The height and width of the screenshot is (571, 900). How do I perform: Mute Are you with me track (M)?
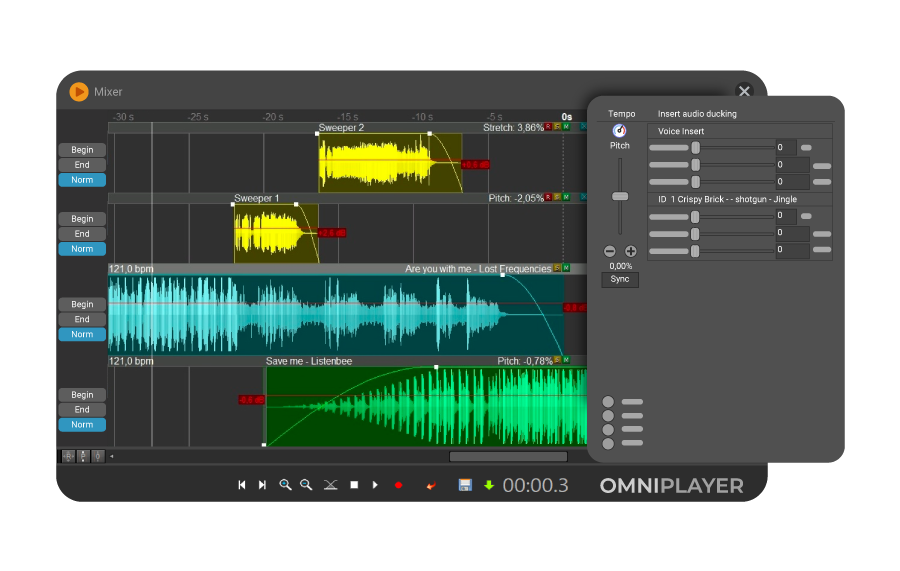(567, 268)
